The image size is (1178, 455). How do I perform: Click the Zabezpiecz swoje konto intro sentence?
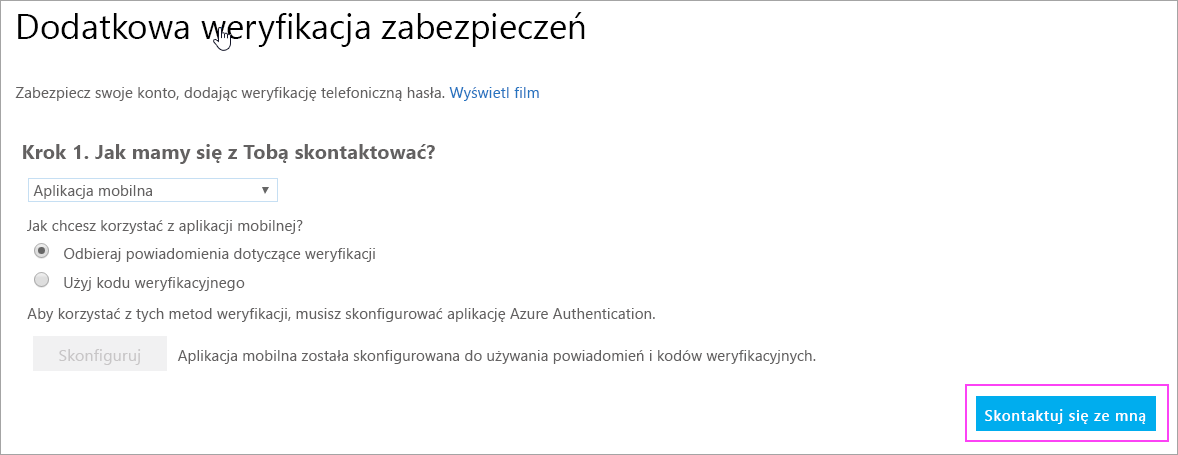pos(230,93)
